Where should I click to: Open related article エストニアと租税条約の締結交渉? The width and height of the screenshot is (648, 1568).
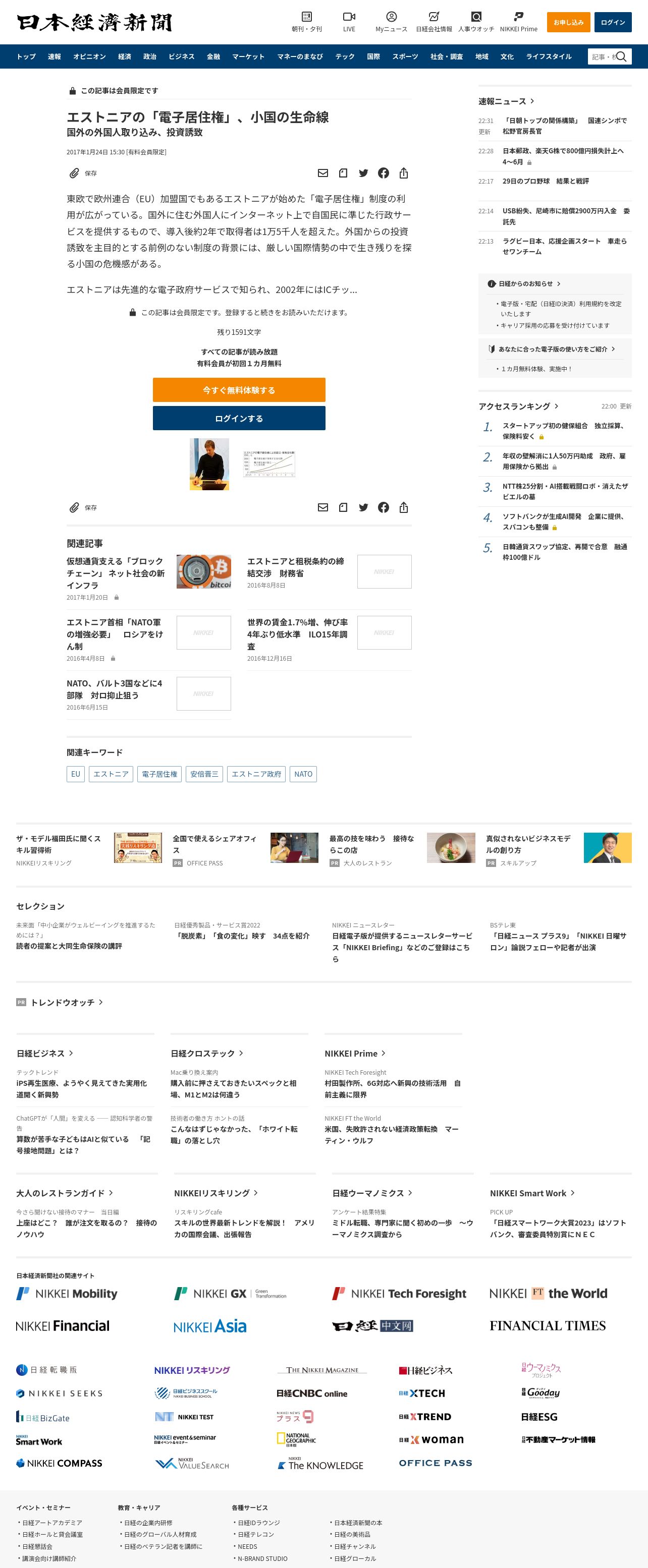pyautogui.click(x=295, y=567)
